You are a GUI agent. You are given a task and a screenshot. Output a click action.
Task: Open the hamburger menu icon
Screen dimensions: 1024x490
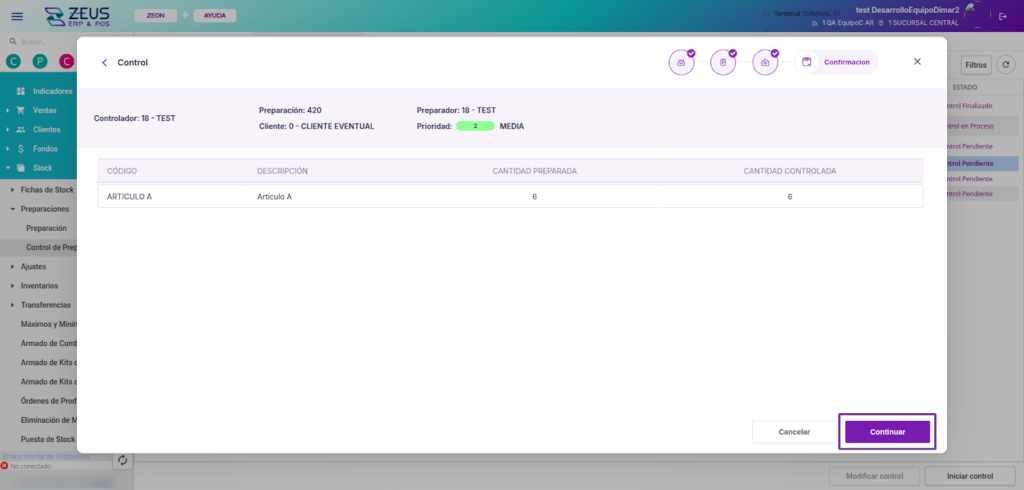tap(16, 16)
